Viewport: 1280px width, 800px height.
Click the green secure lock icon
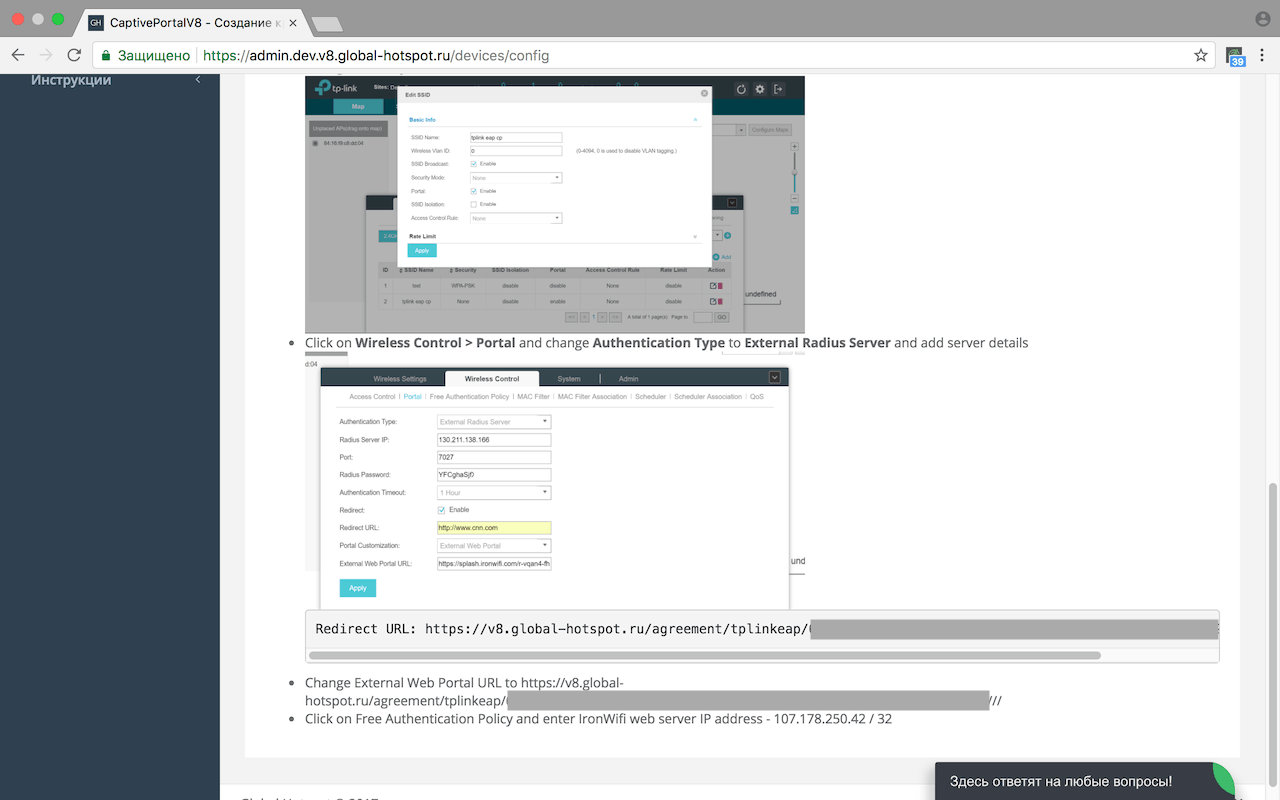point(106,56)
